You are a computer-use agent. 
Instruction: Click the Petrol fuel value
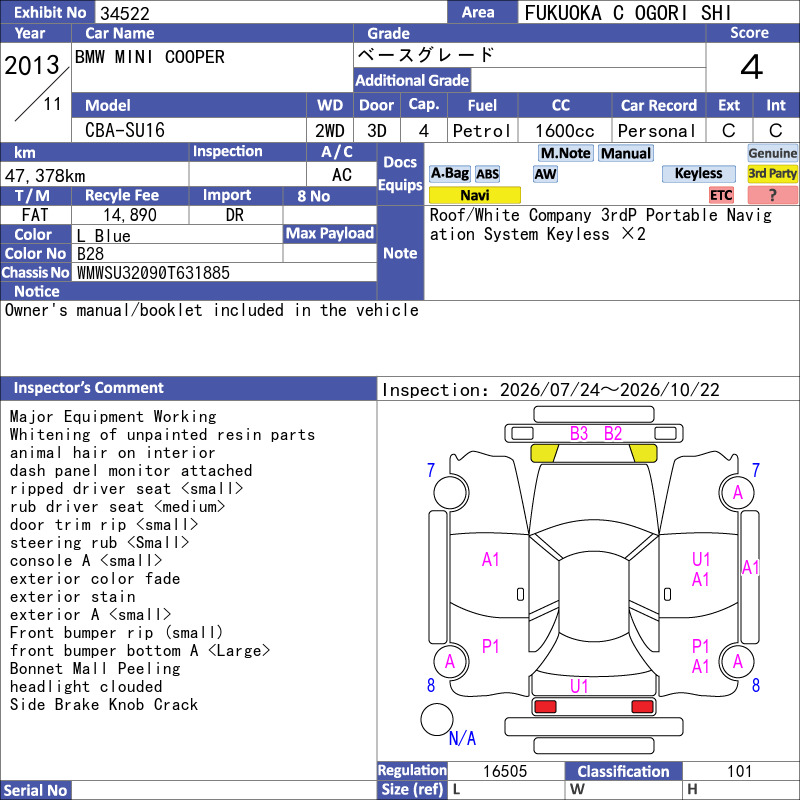coord(482,131)
